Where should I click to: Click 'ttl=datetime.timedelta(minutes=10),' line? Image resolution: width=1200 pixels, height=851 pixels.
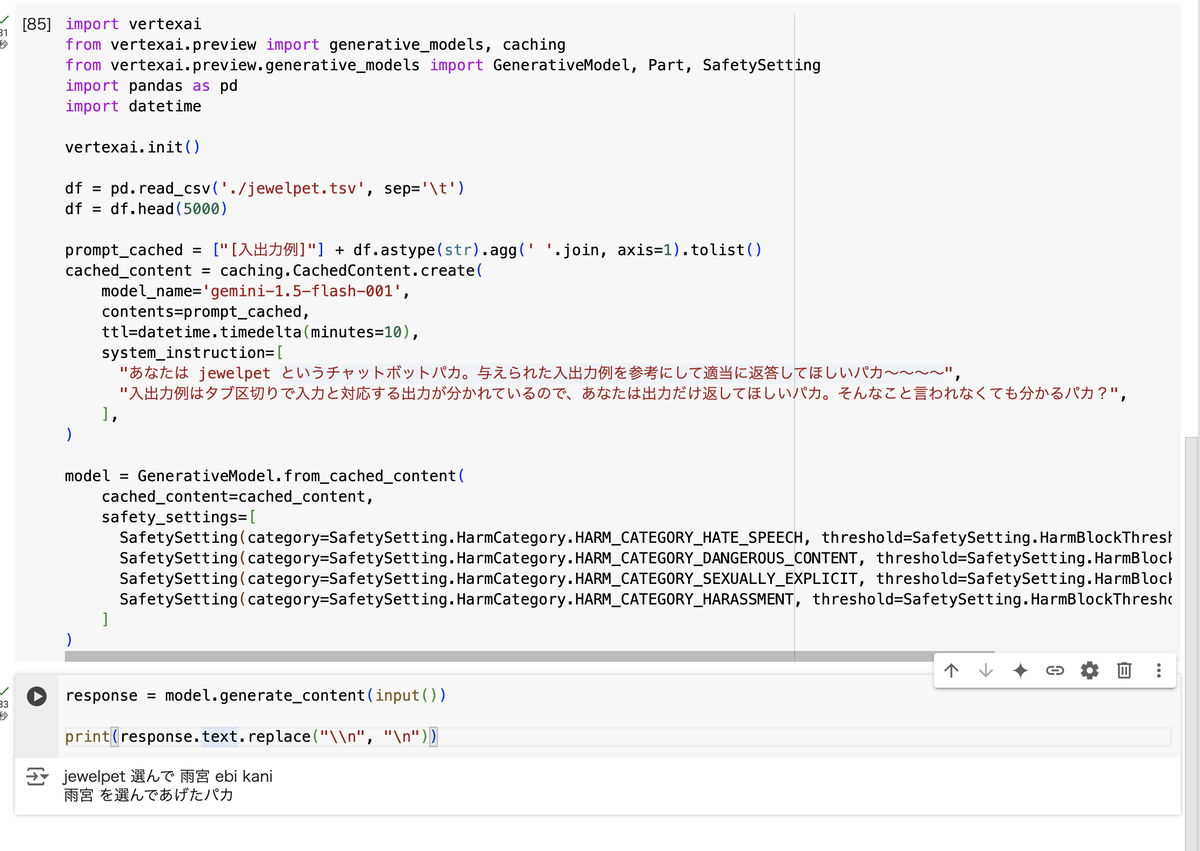(x=260, y=332)
